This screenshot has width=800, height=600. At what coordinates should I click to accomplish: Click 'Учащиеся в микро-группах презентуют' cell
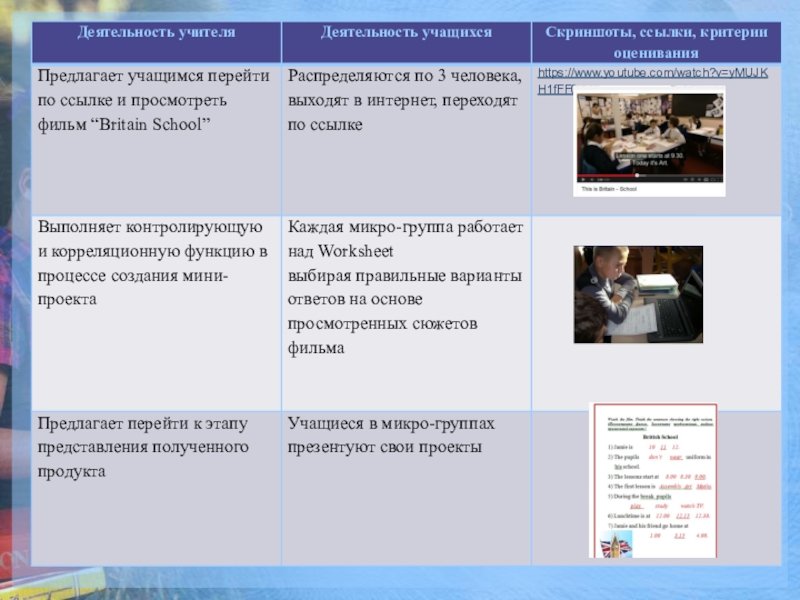pyautogui.click(x=404, y=435)
